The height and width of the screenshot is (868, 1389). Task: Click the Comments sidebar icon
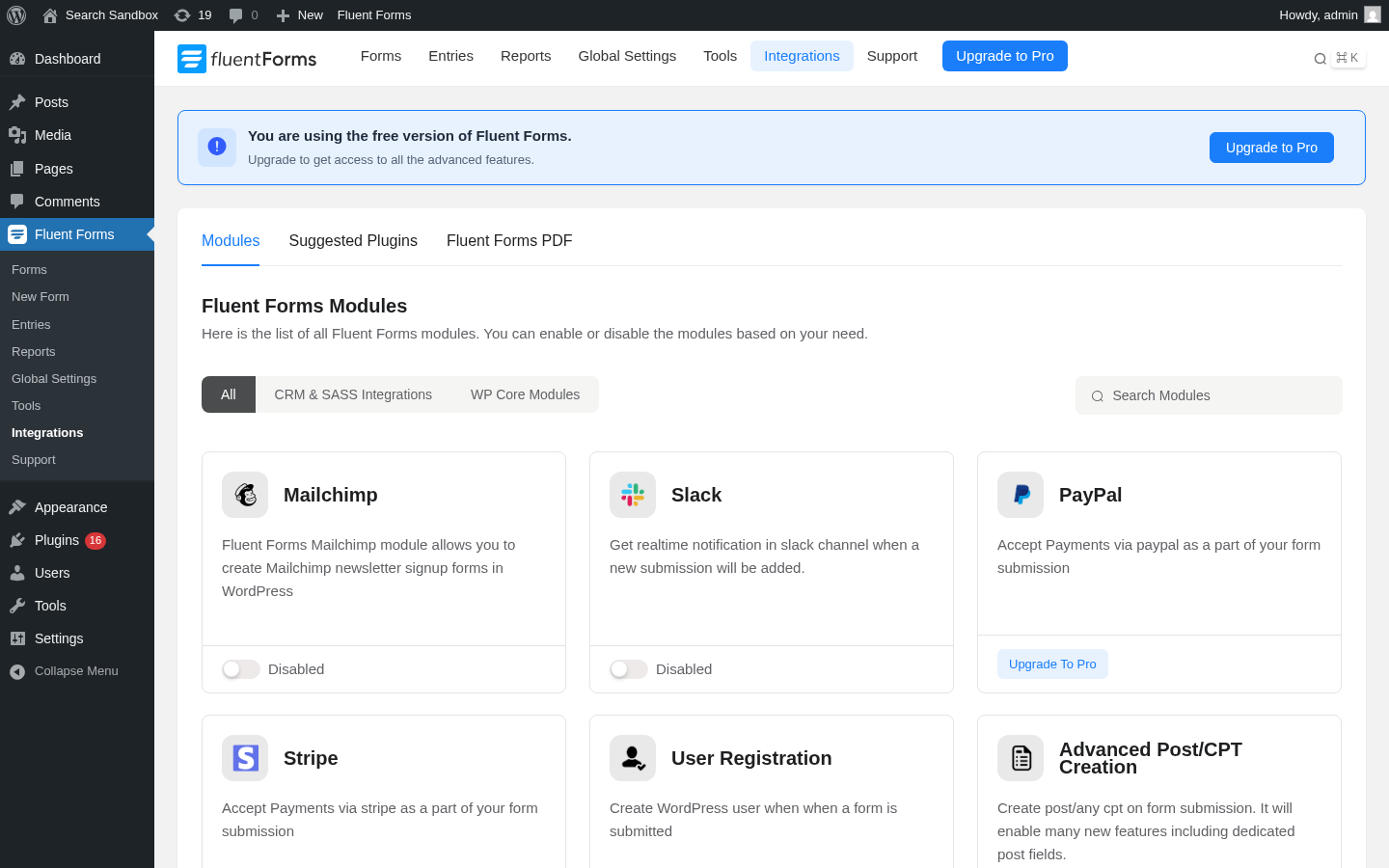click(17, 202)
